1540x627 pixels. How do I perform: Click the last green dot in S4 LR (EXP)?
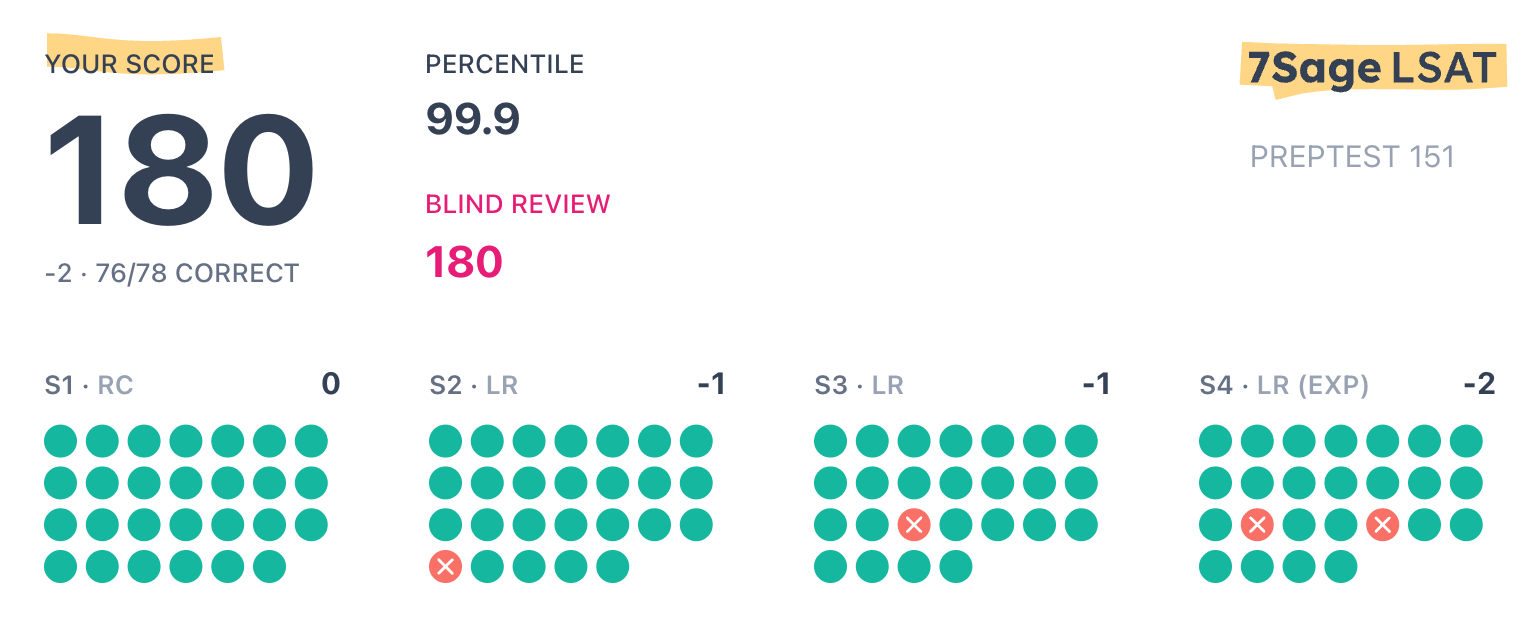point(1340,567)
